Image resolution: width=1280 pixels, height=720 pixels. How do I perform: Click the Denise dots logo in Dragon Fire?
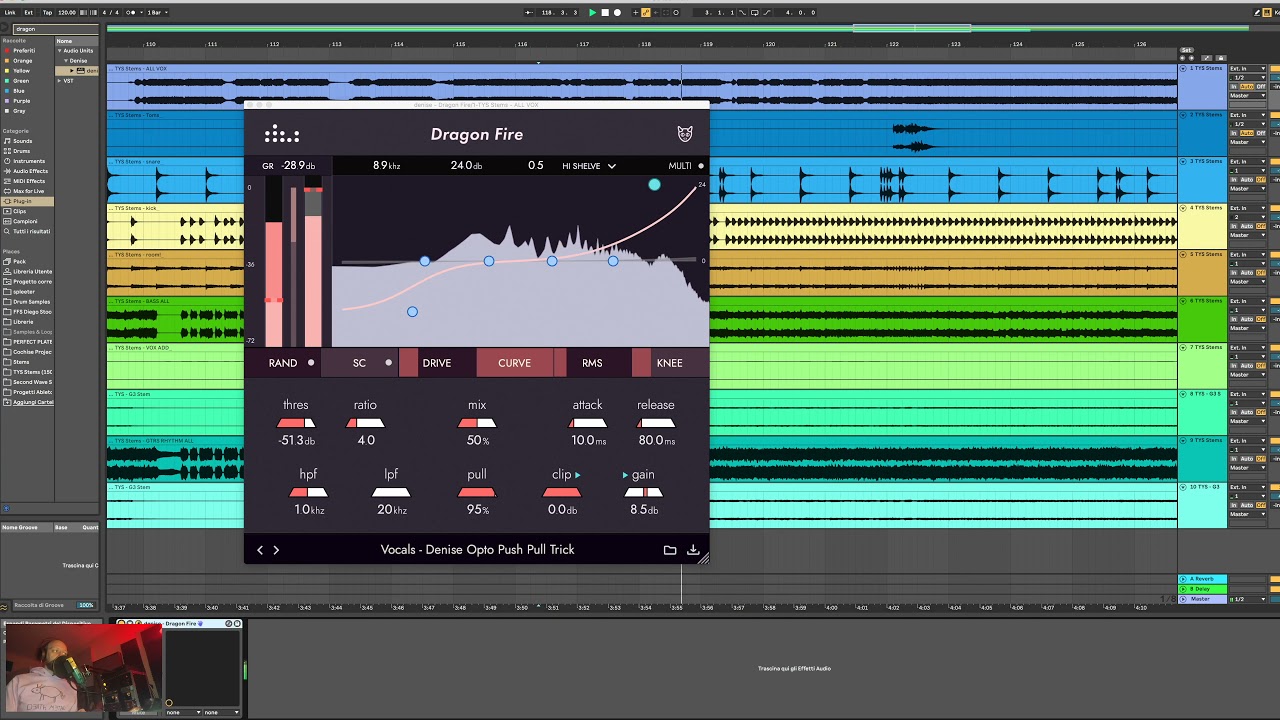coord(282,135)
